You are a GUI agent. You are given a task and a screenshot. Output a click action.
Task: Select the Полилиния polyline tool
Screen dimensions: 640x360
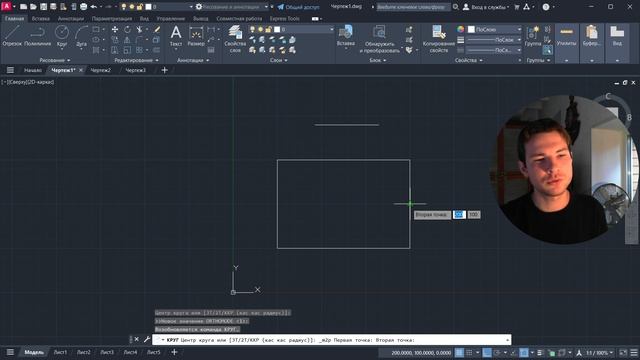(x=38, y=35)
